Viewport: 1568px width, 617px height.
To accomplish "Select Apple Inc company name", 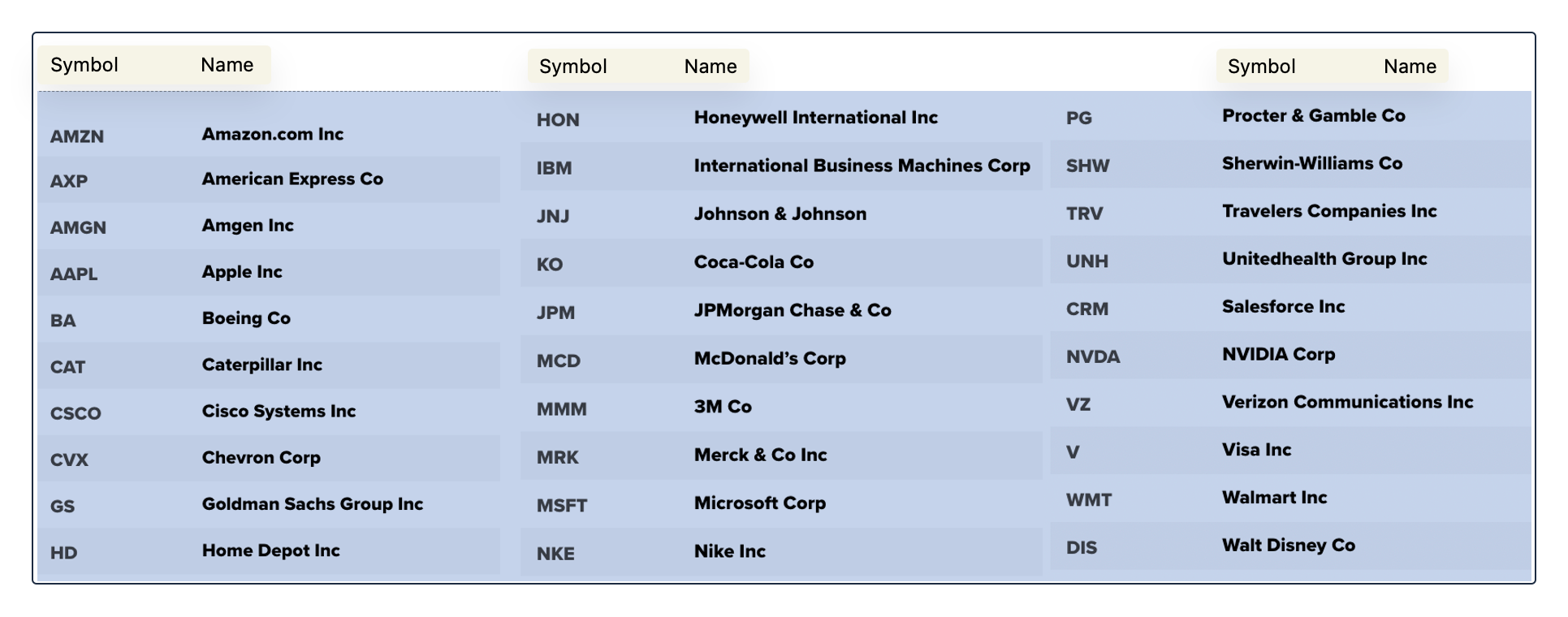I will click(242, 272).
